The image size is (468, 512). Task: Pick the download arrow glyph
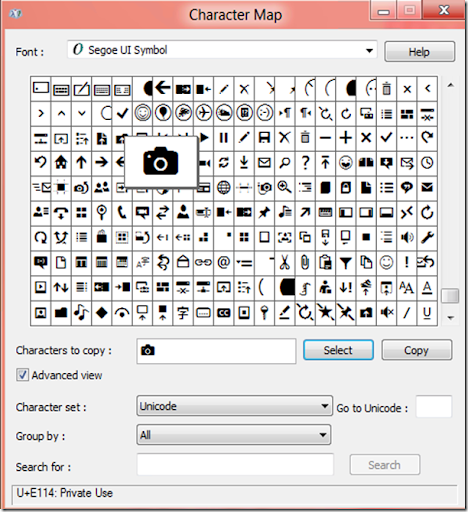pos(244,163)
